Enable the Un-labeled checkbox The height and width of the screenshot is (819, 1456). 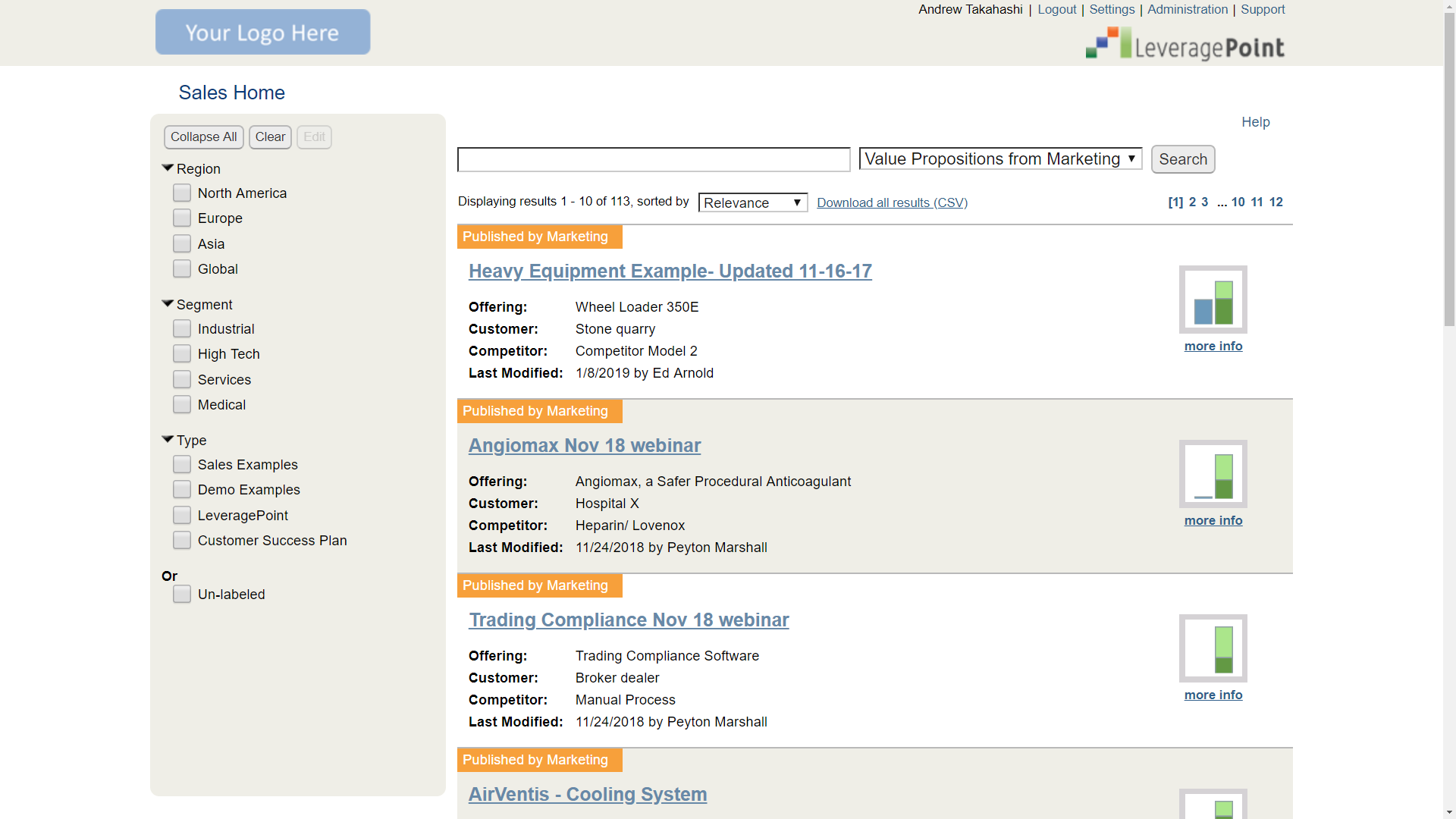pos(182,594)
